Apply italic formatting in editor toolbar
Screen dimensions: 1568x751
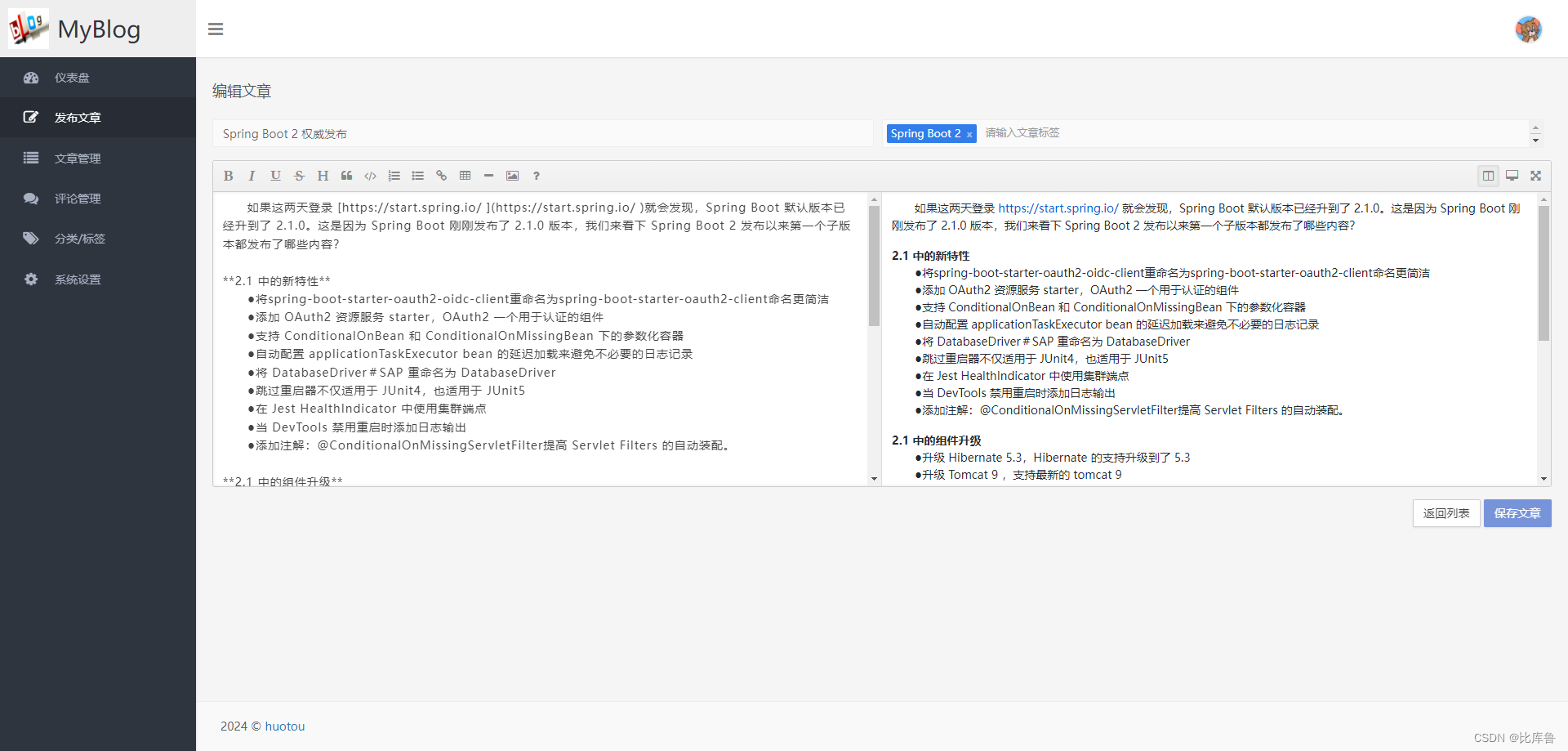(252, 176)
